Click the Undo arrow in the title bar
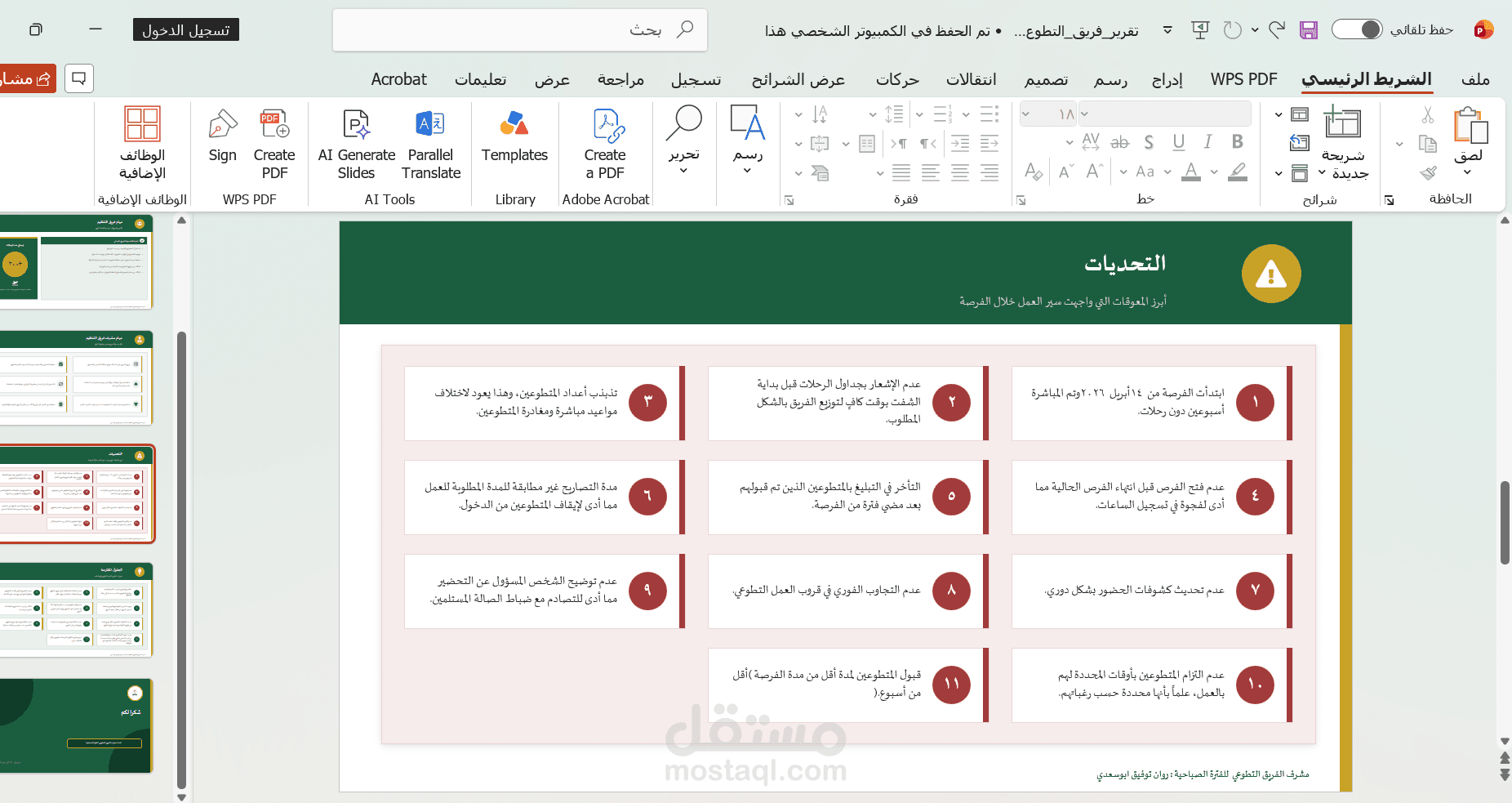This screenshot has width=1512, height=803. (1278, 29)
